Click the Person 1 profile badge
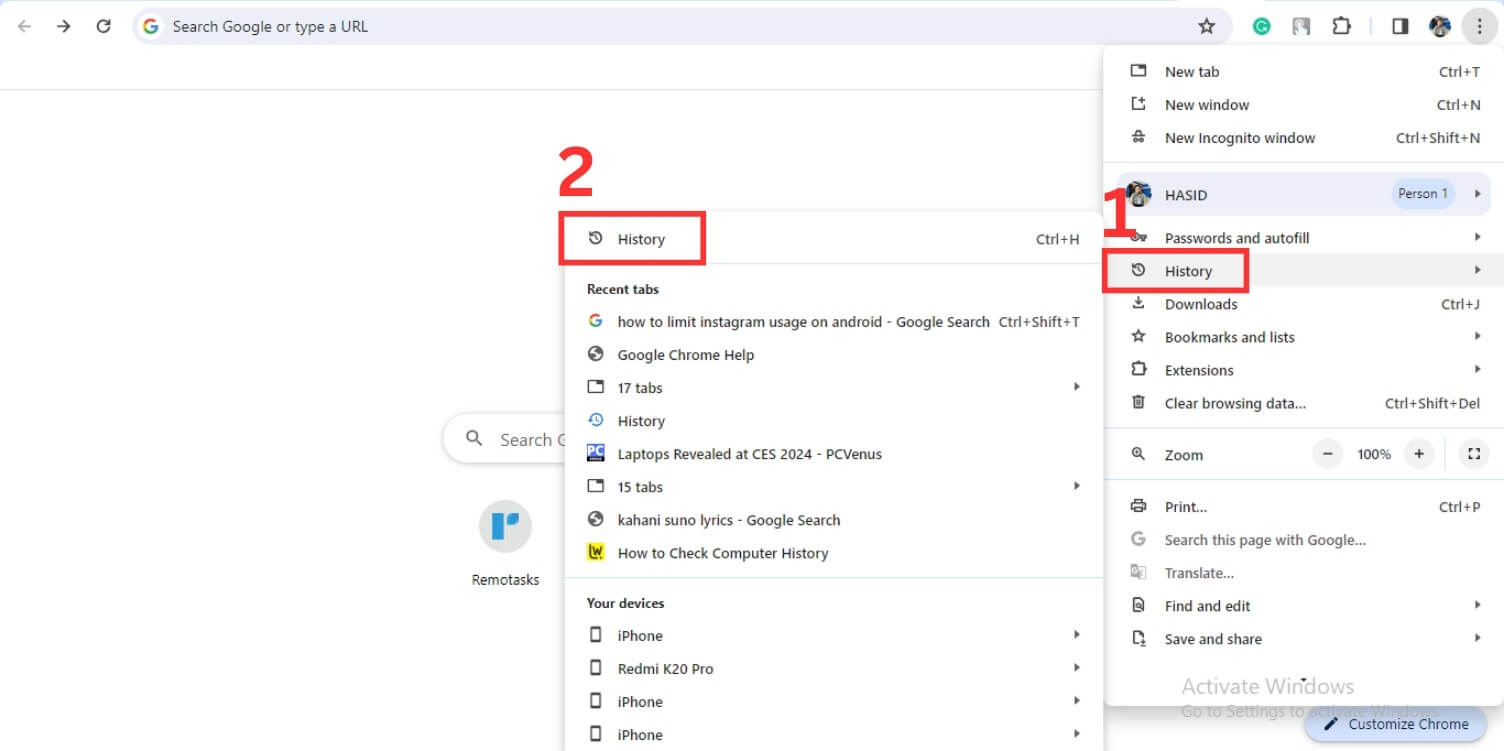Screen dimensions: 1504x751 point(1423,194)
